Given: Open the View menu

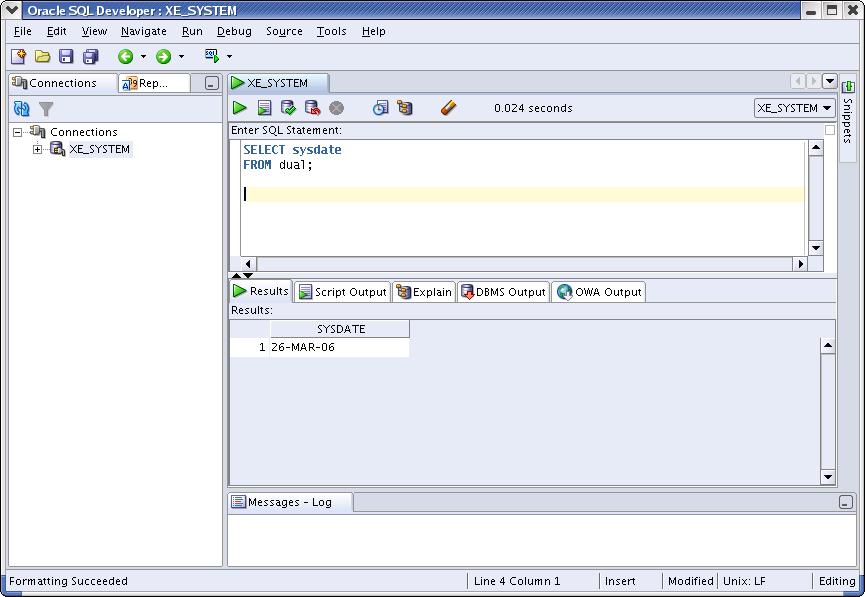Looking at the screenshot, I should coord(94,31).
